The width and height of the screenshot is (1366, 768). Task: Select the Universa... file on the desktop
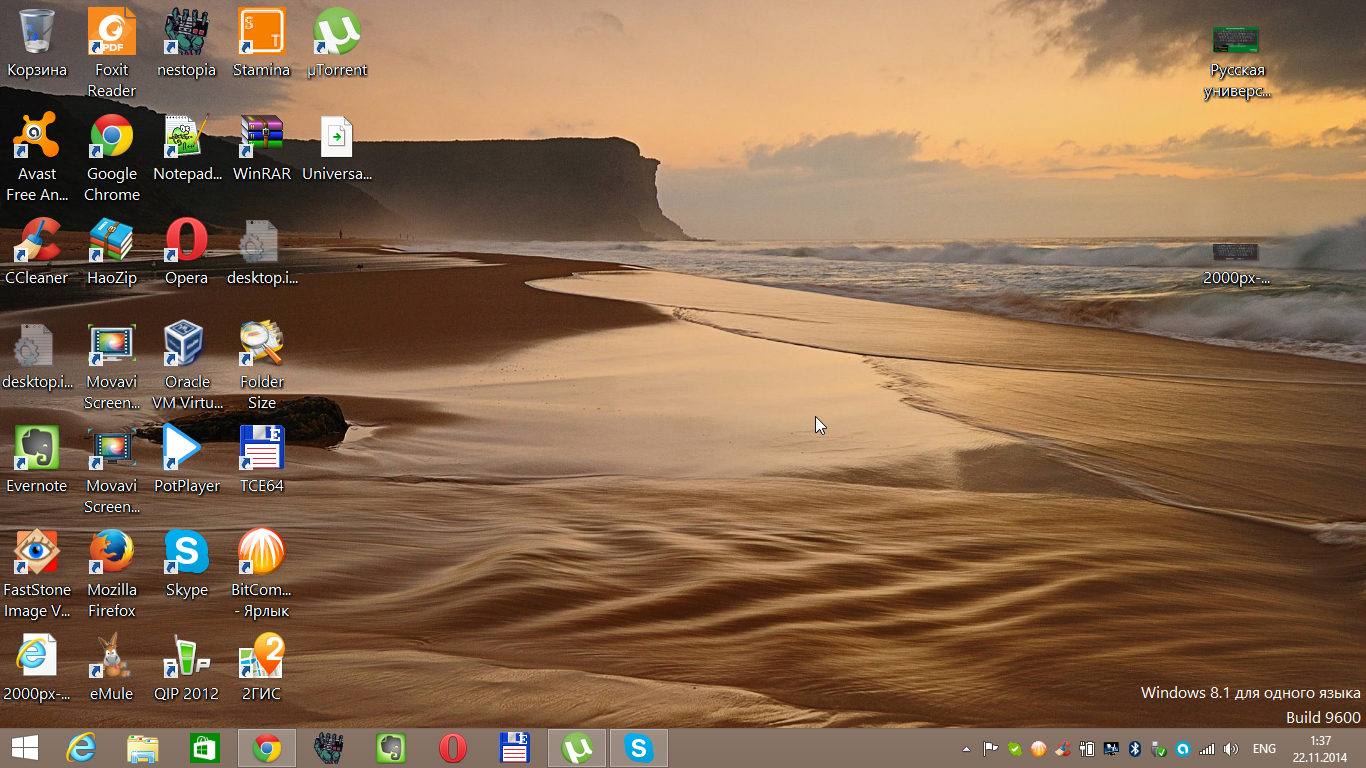(x=337, y=148)
